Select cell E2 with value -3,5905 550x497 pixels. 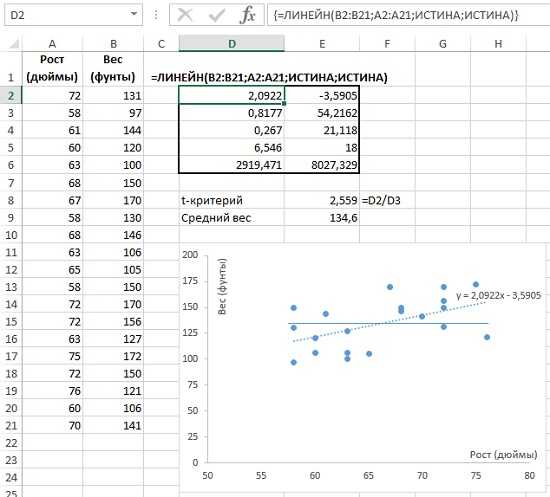(322, 95)
